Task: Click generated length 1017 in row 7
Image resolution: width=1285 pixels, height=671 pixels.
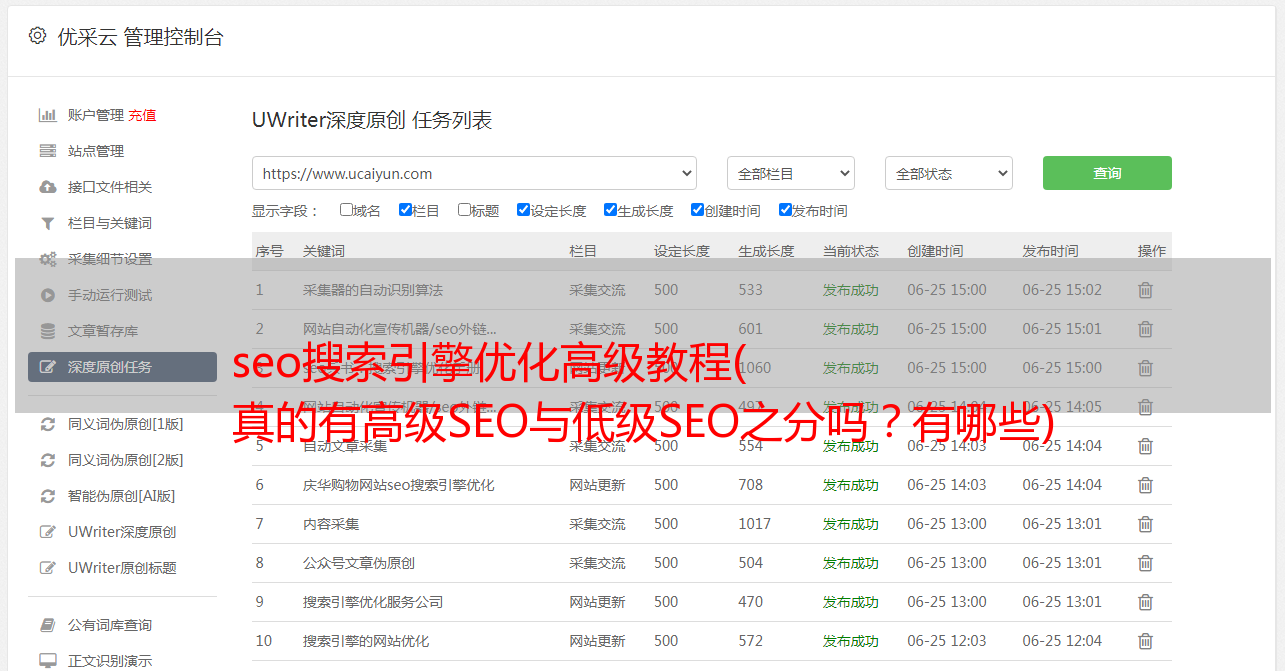Action: pyautogui.click(x=755, y=524)
